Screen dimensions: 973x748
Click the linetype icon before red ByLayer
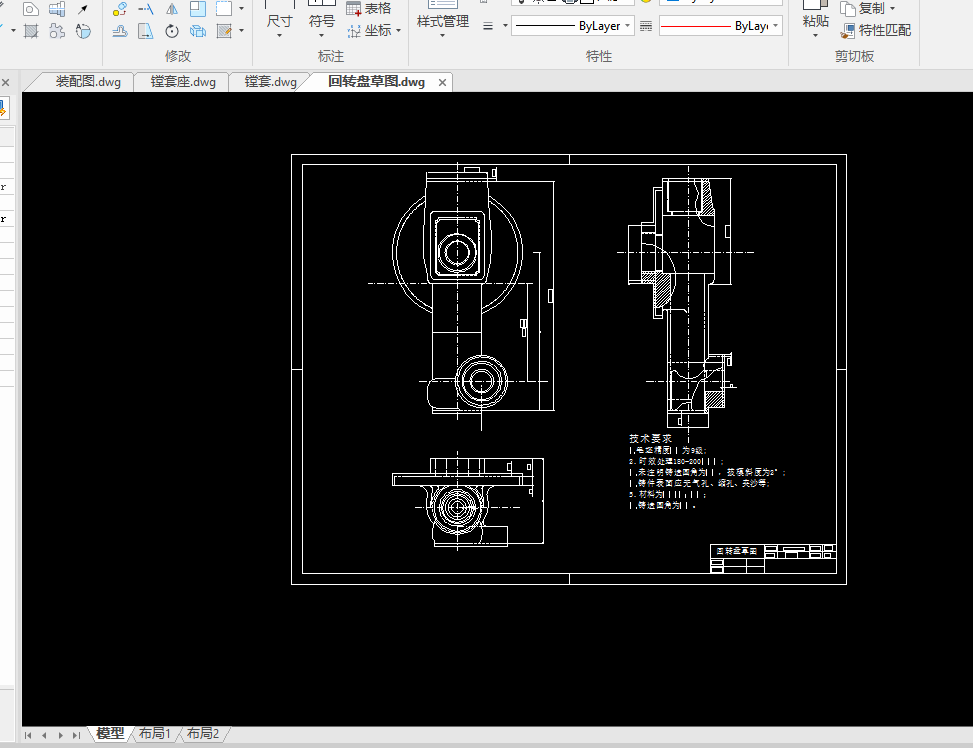[x=646, y=26]
